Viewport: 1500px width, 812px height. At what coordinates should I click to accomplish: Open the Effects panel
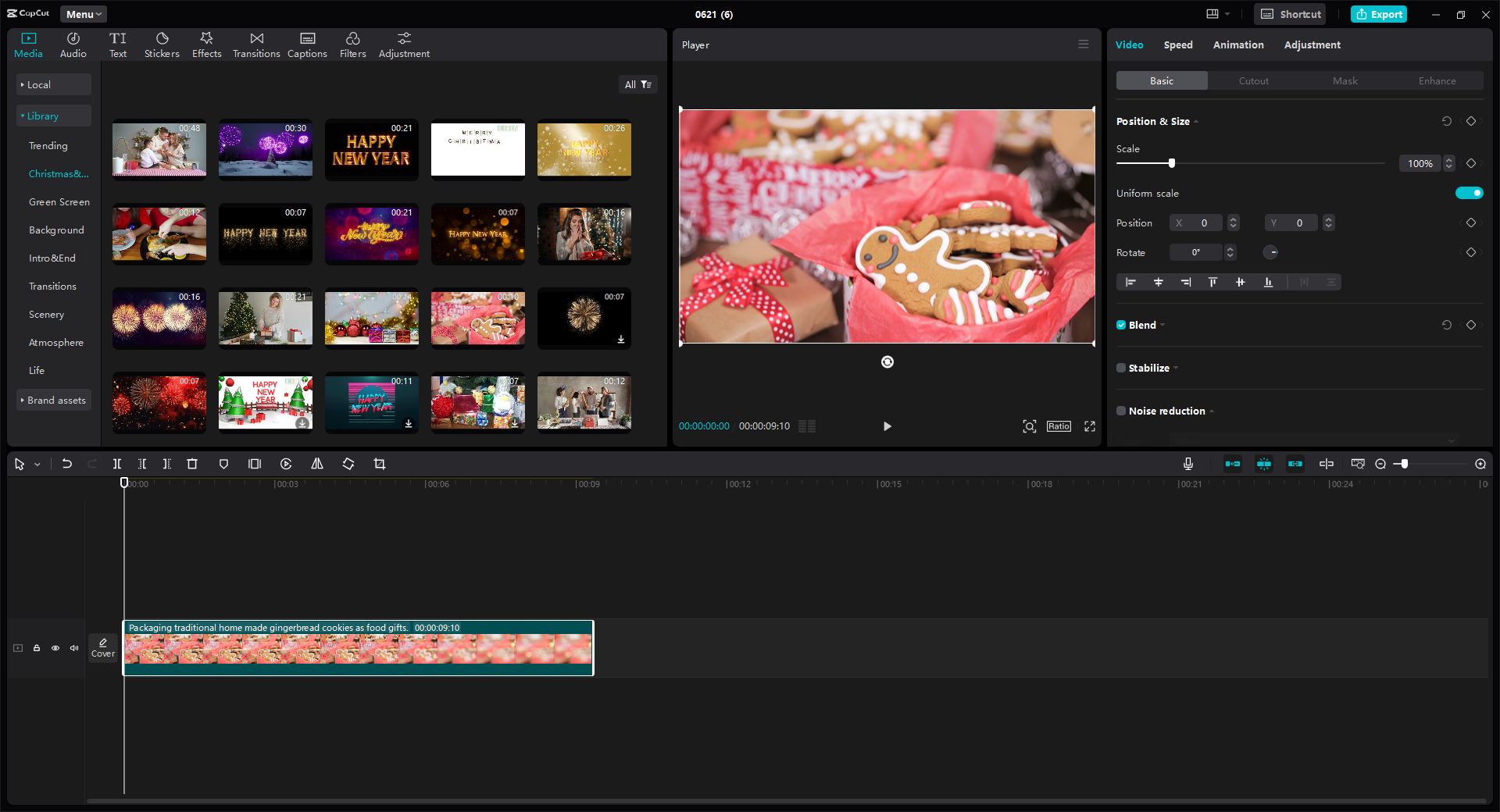pos(206,45)
